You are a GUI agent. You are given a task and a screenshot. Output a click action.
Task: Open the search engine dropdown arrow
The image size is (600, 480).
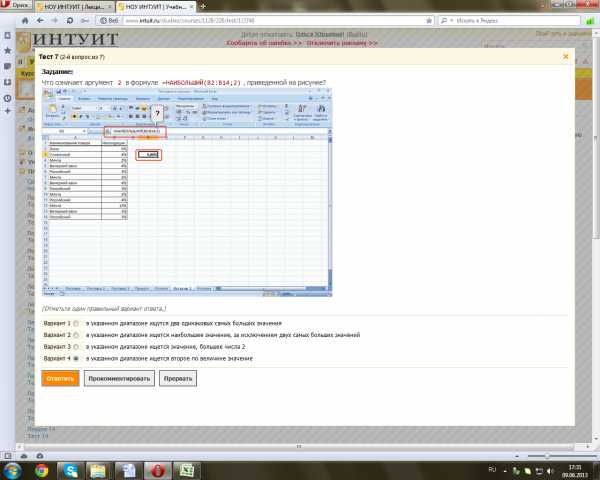click(x=451, y=21)
